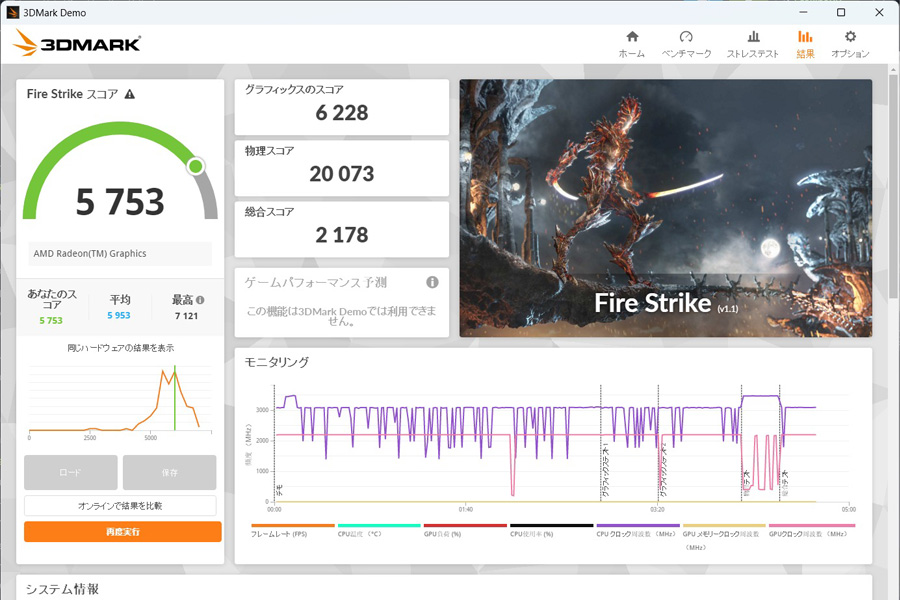Open the オプション settings tab

point(850,44)
